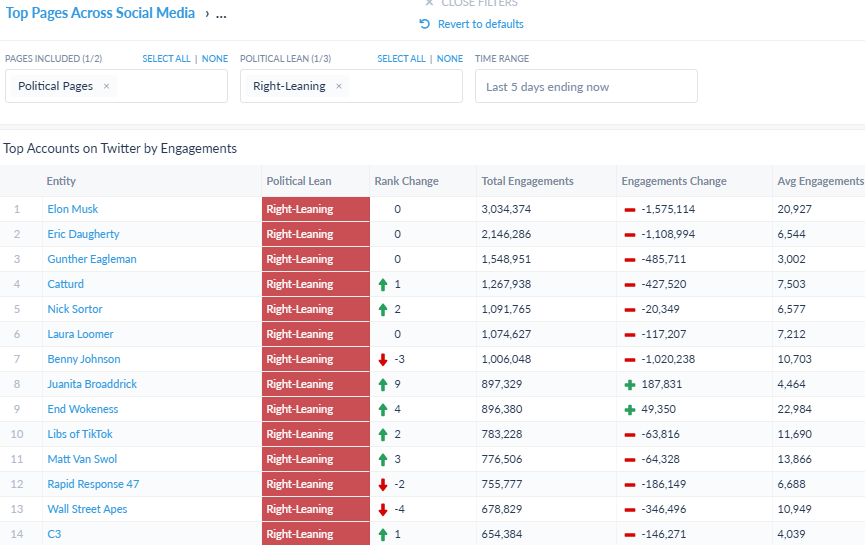Image resolution: width=865 pixels, height=545 pixels.
Task: Click the green up arrow in Catturd row
Action: [x=383, y=285]
